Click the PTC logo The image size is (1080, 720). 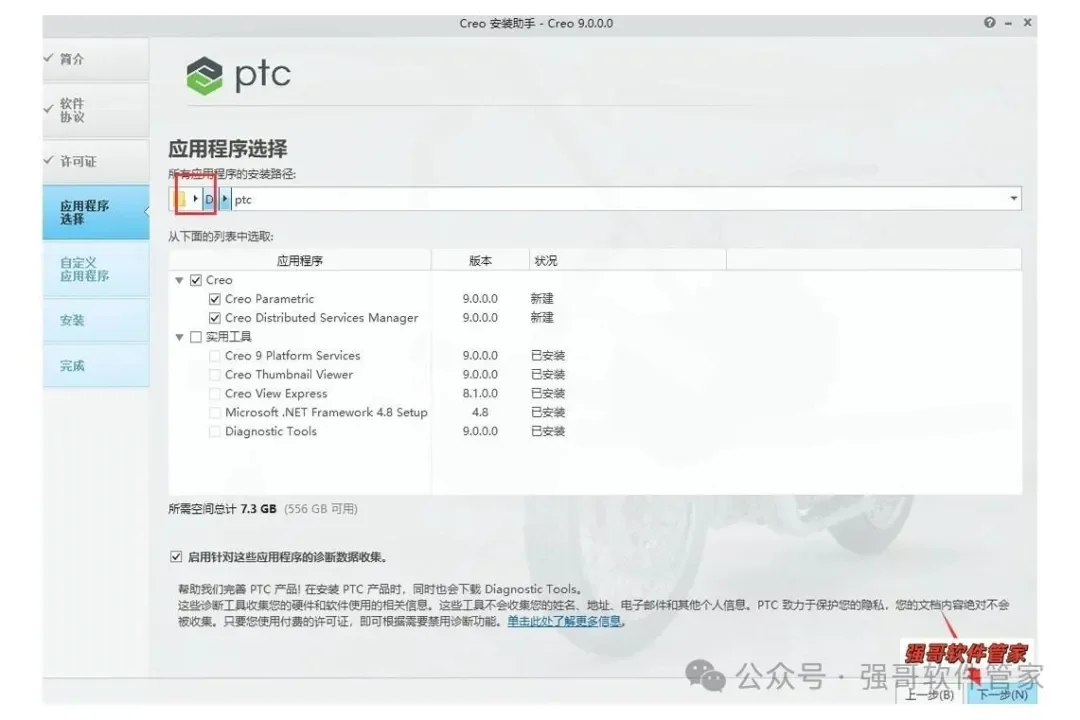(238, 75)
